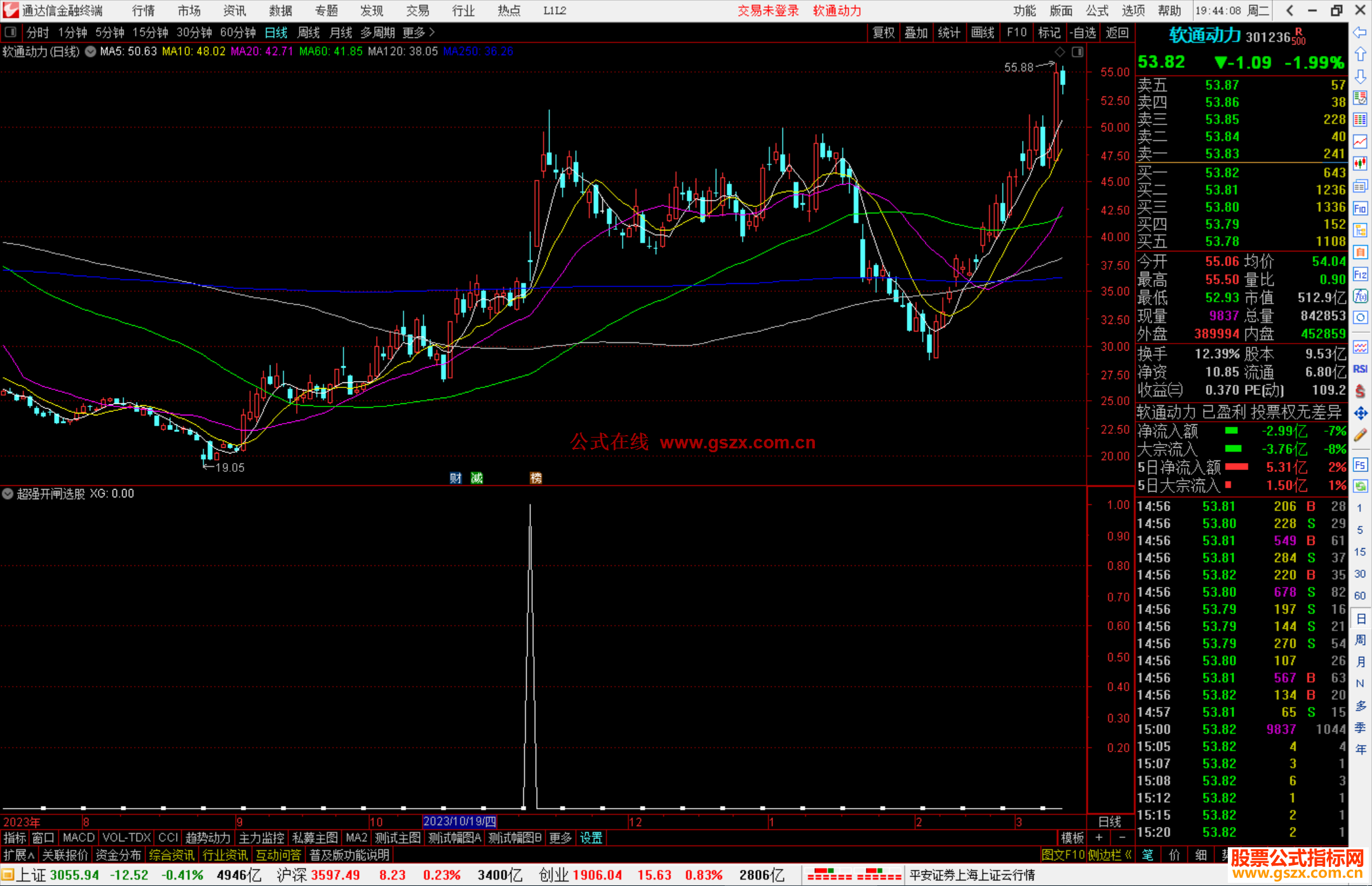
Task: Select the pencil drawing tool icon
Action: (x=1360, y=436)
